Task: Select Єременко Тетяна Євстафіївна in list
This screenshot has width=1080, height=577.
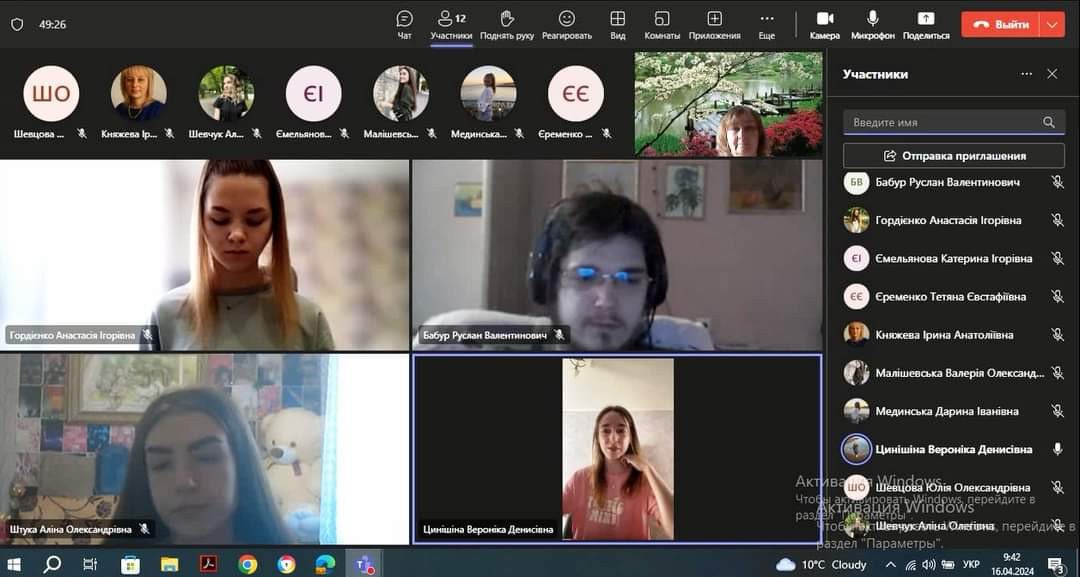Action: pyautogui.click(x=954, y=297)
